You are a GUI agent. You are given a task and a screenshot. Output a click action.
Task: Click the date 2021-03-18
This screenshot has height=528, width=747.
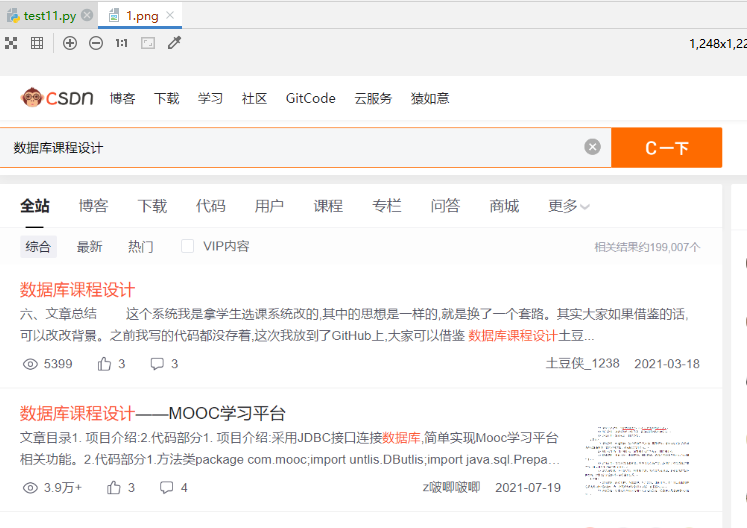666,364
